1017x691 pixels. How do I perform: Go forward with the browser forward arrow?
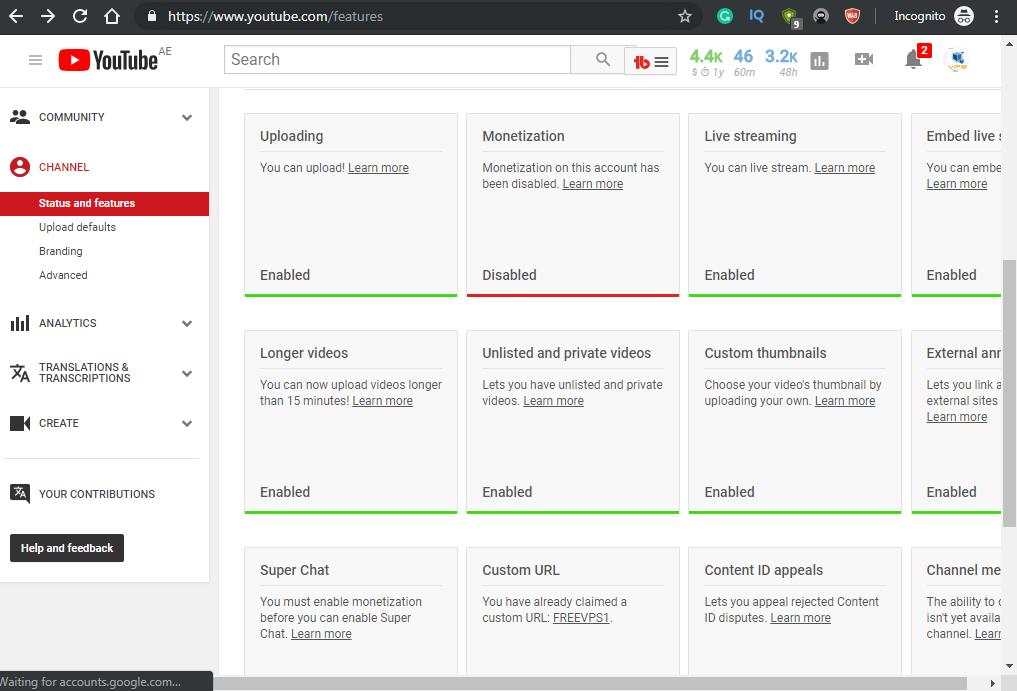pos(48,16)
